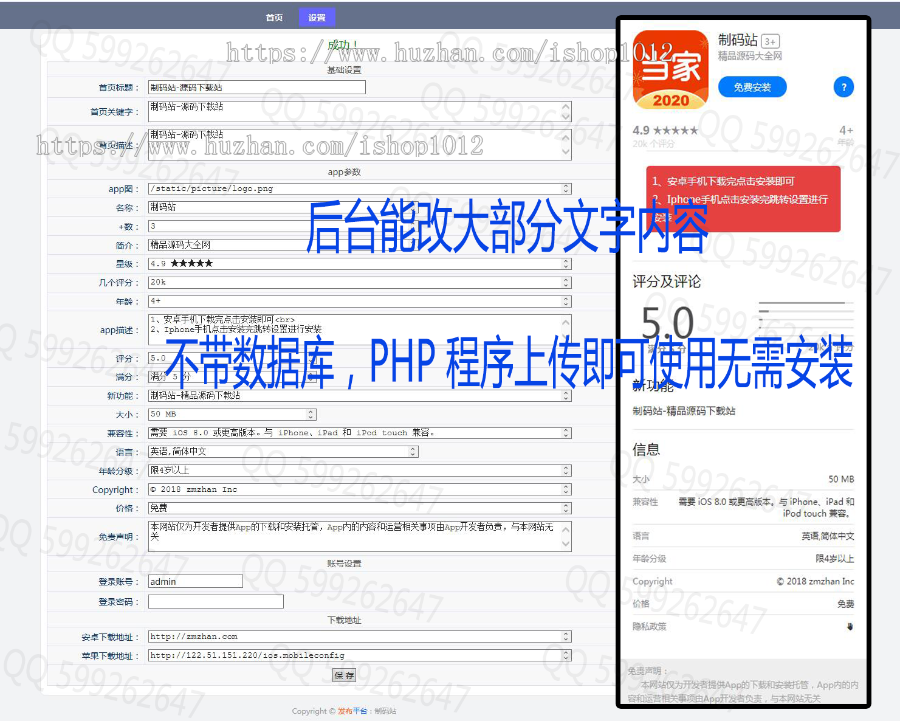
Task: Click the 登录账号 field with admin
Action: pyautogui.click(x=195, y=582)
